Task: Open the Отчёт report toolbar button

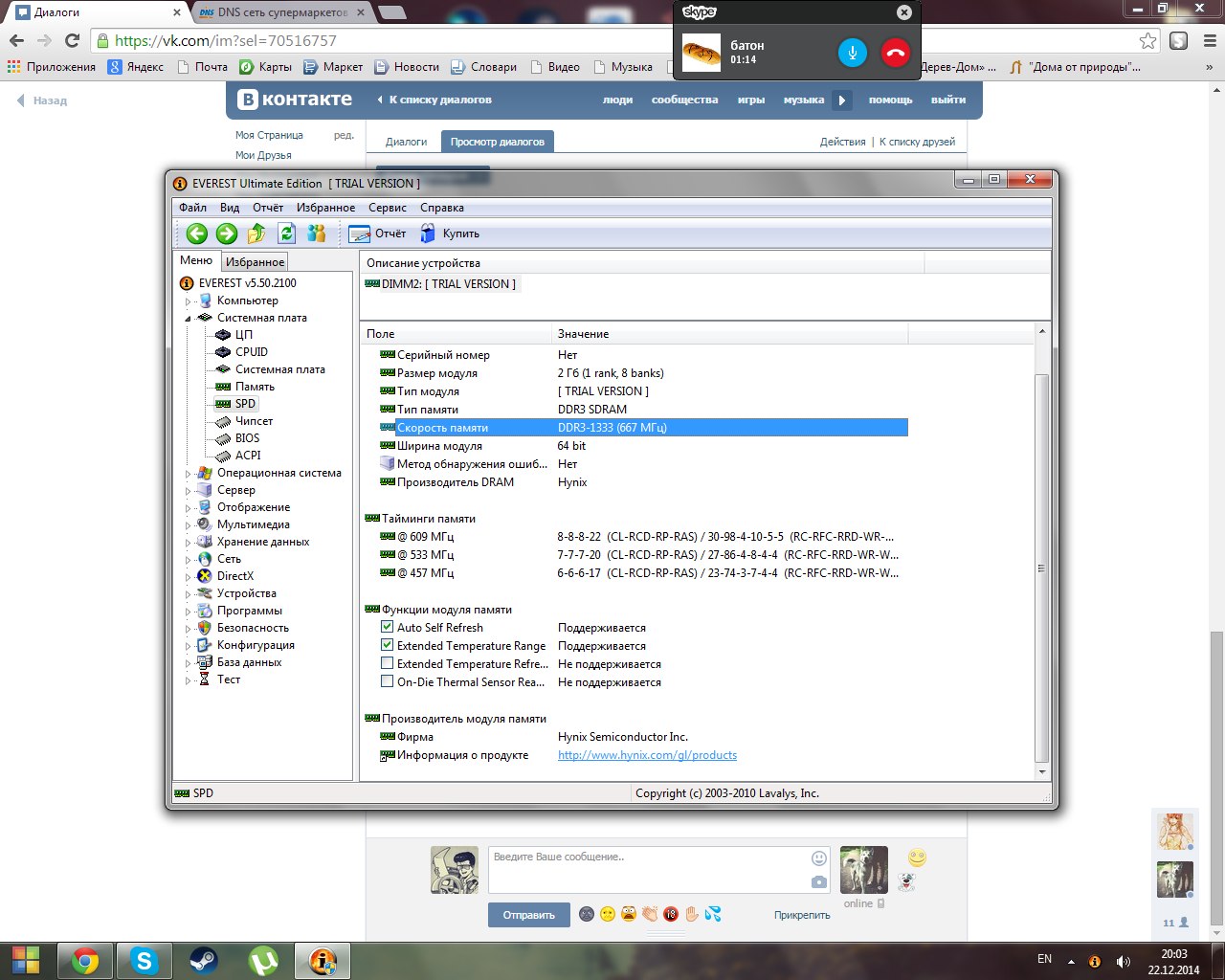Action: point(378,234)
